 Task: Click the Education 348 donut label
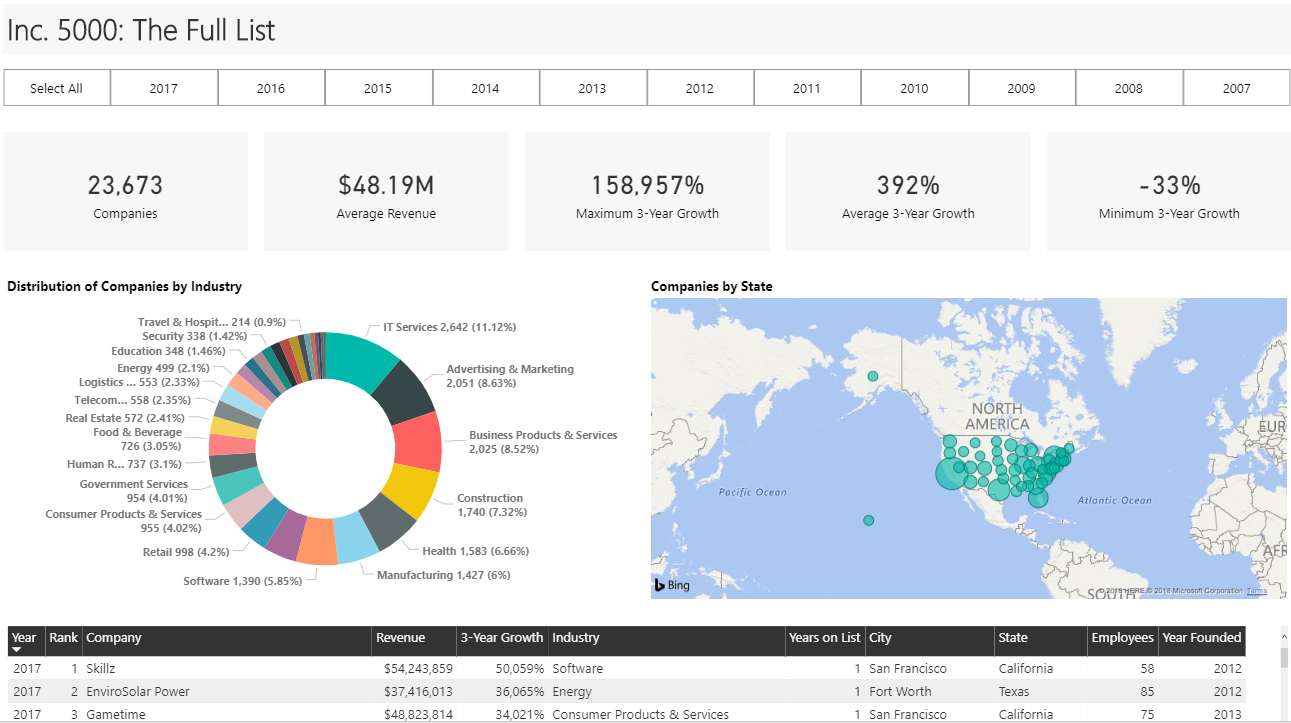pos(168,351)
